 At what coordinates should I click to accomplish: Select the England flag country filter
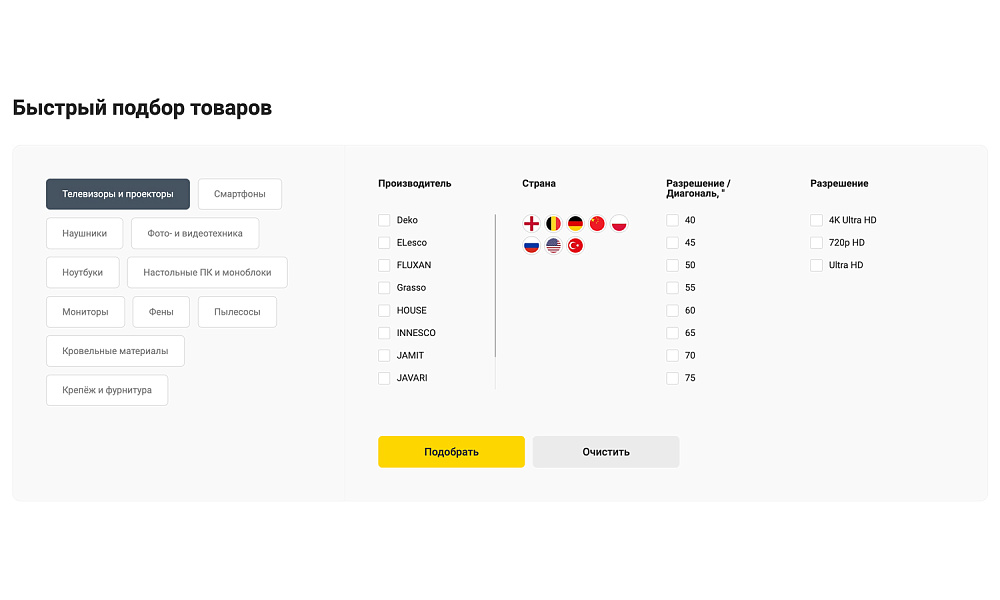(x=531, y=224)
